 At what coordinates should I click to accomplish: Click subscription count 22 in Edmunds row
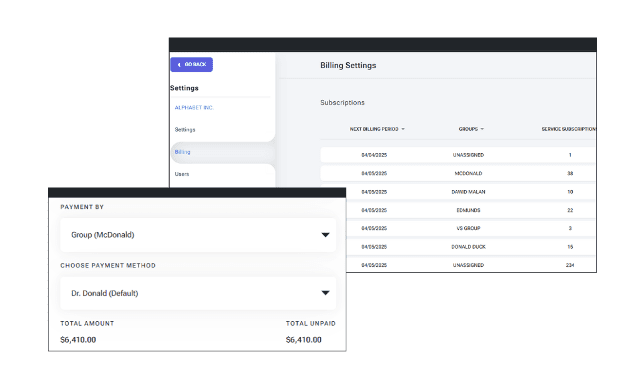click(x=570, y=210)
